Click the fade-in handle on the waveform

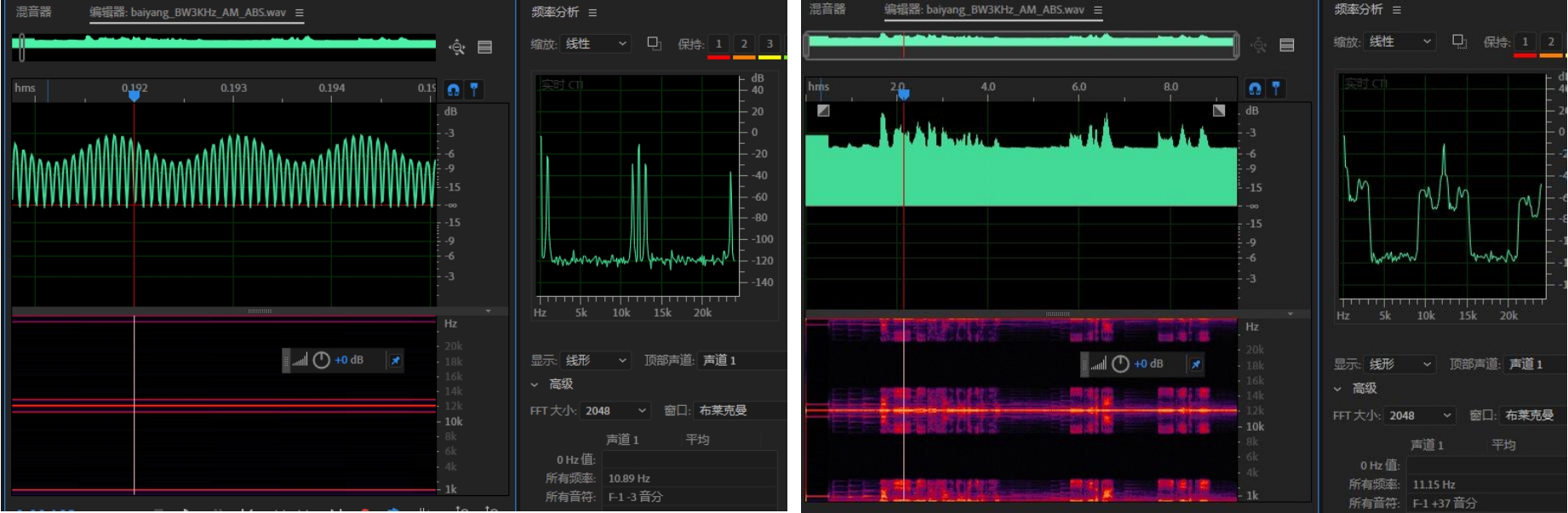point(823,111)
